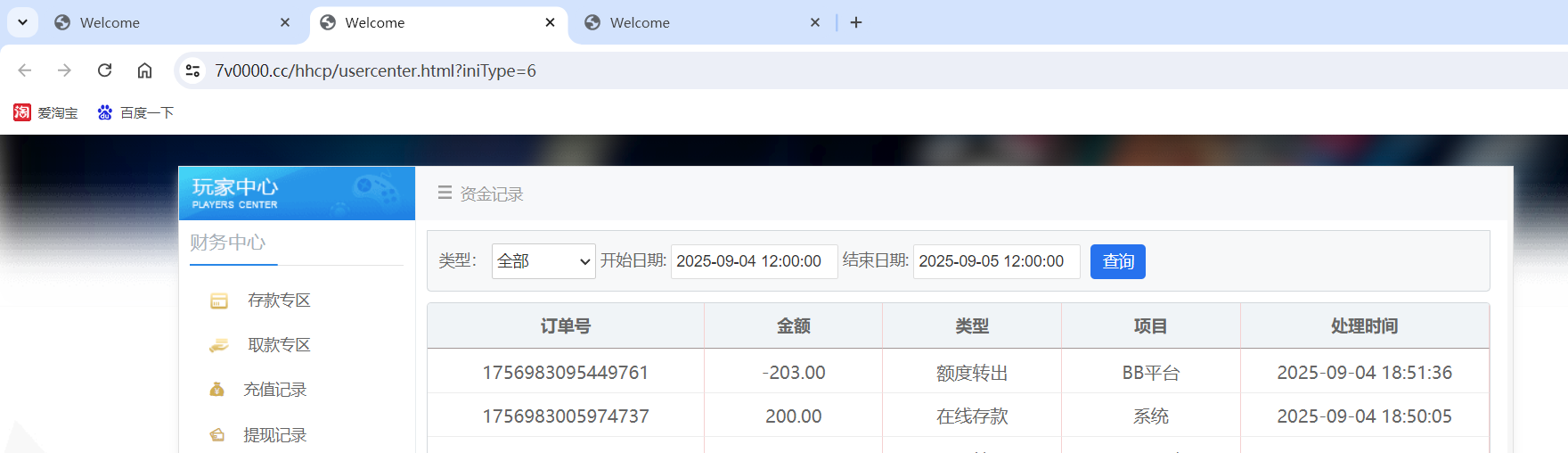This screenshot has width=1568, height=453.
Task: Close the first Welcome tab
Action: pyautogui.click(x=285, y=22)
